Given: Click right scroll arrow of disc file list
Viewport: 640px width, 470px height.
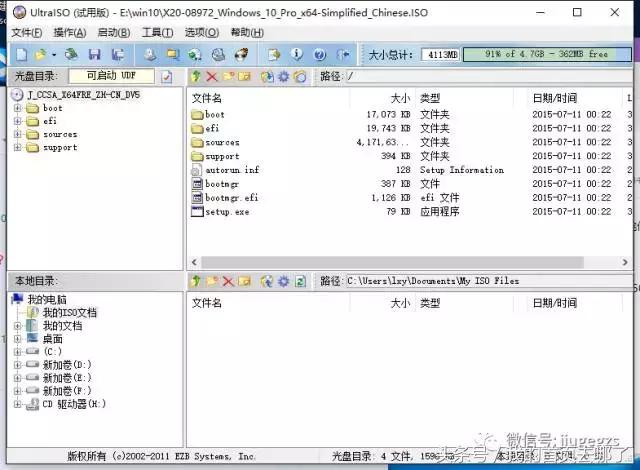Looking at the screenshot, I should [x=624, y=262].
